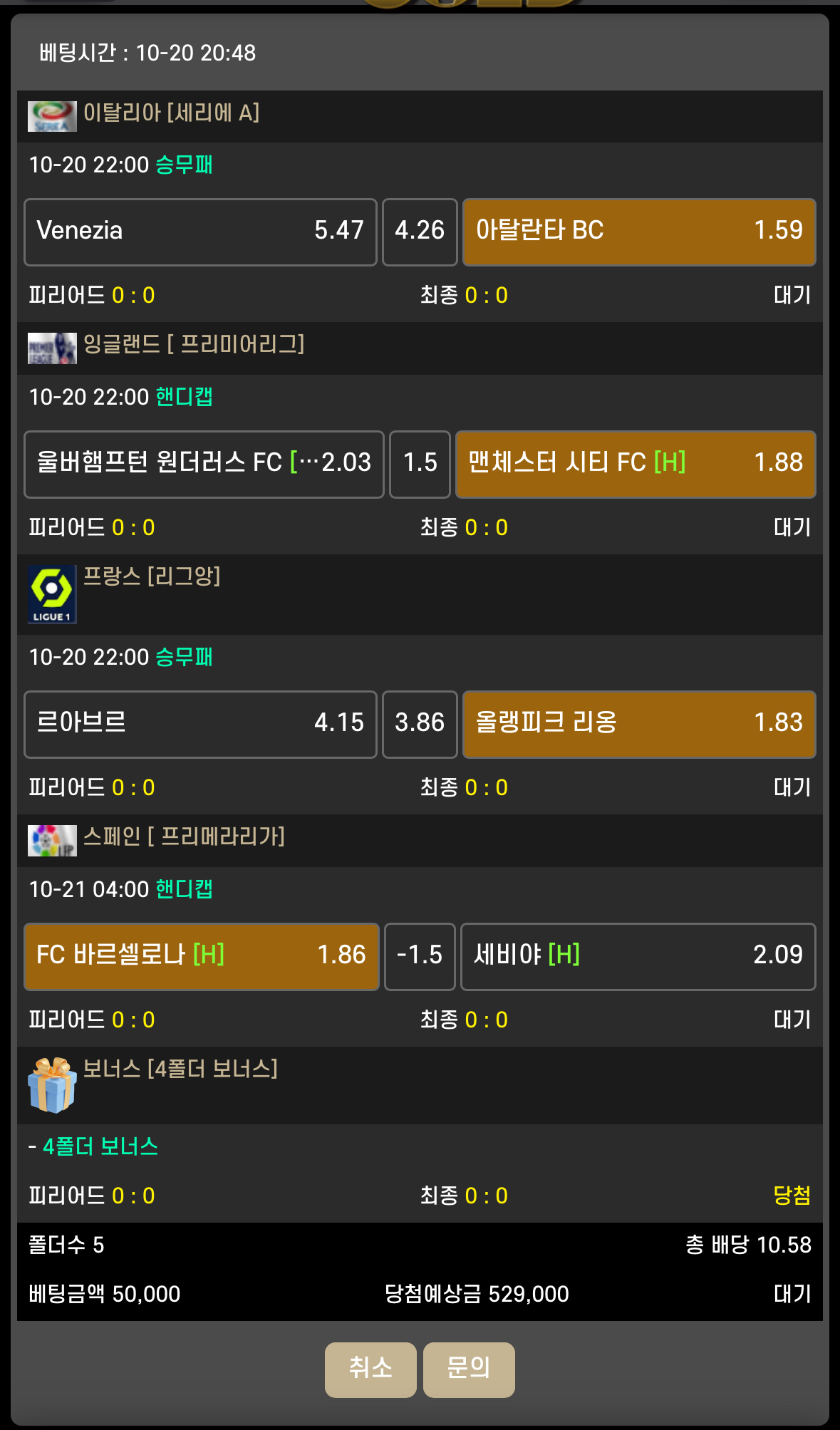Screen dimensions: 840x1430
Task: Select FC 바르셀로나 handicap 1.86
Action: (x=202, y=956)
